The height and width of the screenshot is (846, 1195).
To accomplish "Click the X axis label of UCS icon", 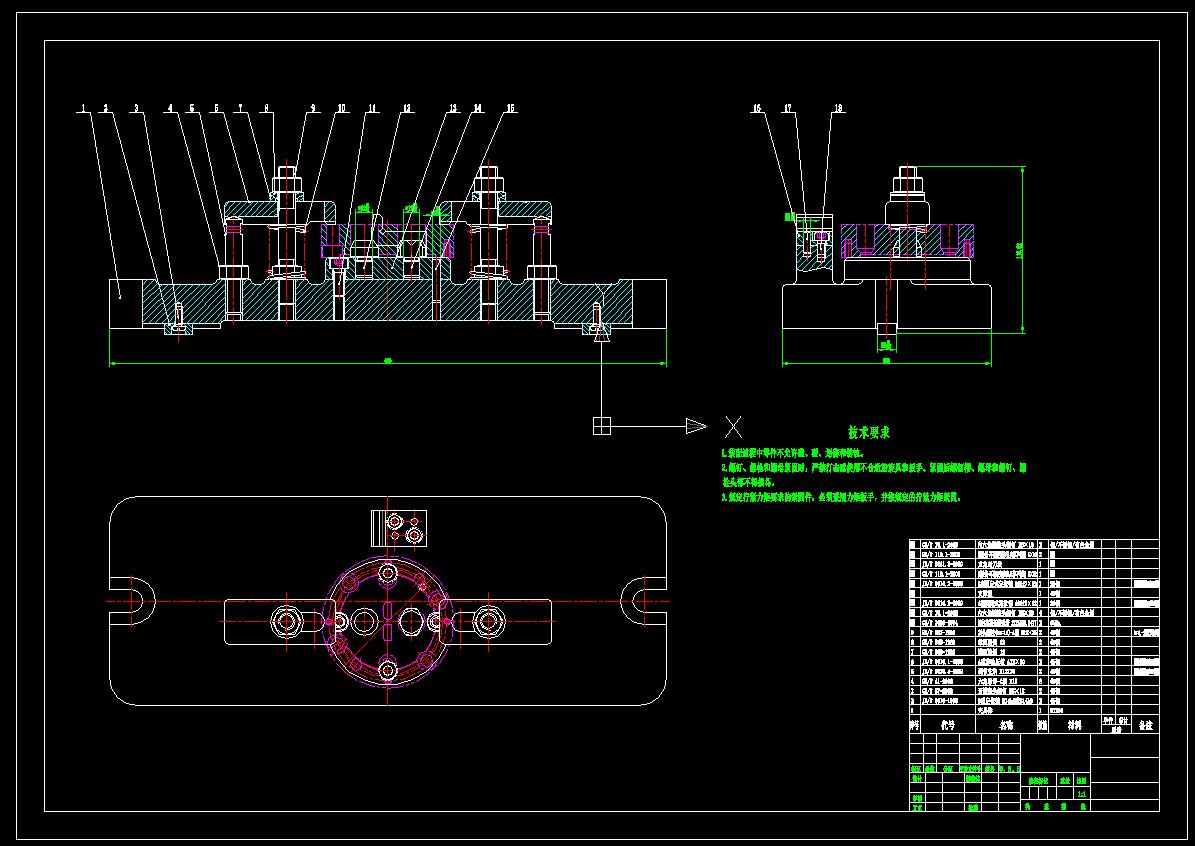I will (733, 427).
